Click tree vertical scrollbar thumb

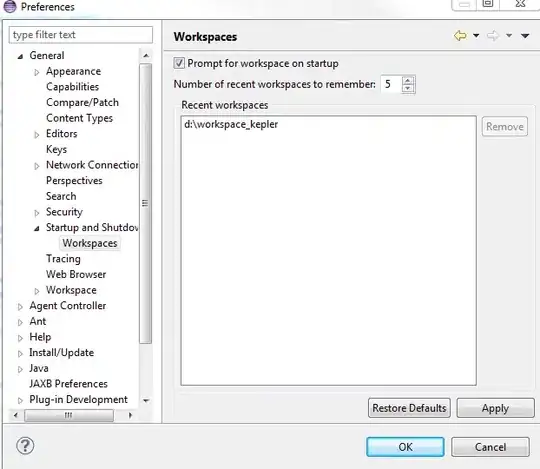click(x=146, y=203)
